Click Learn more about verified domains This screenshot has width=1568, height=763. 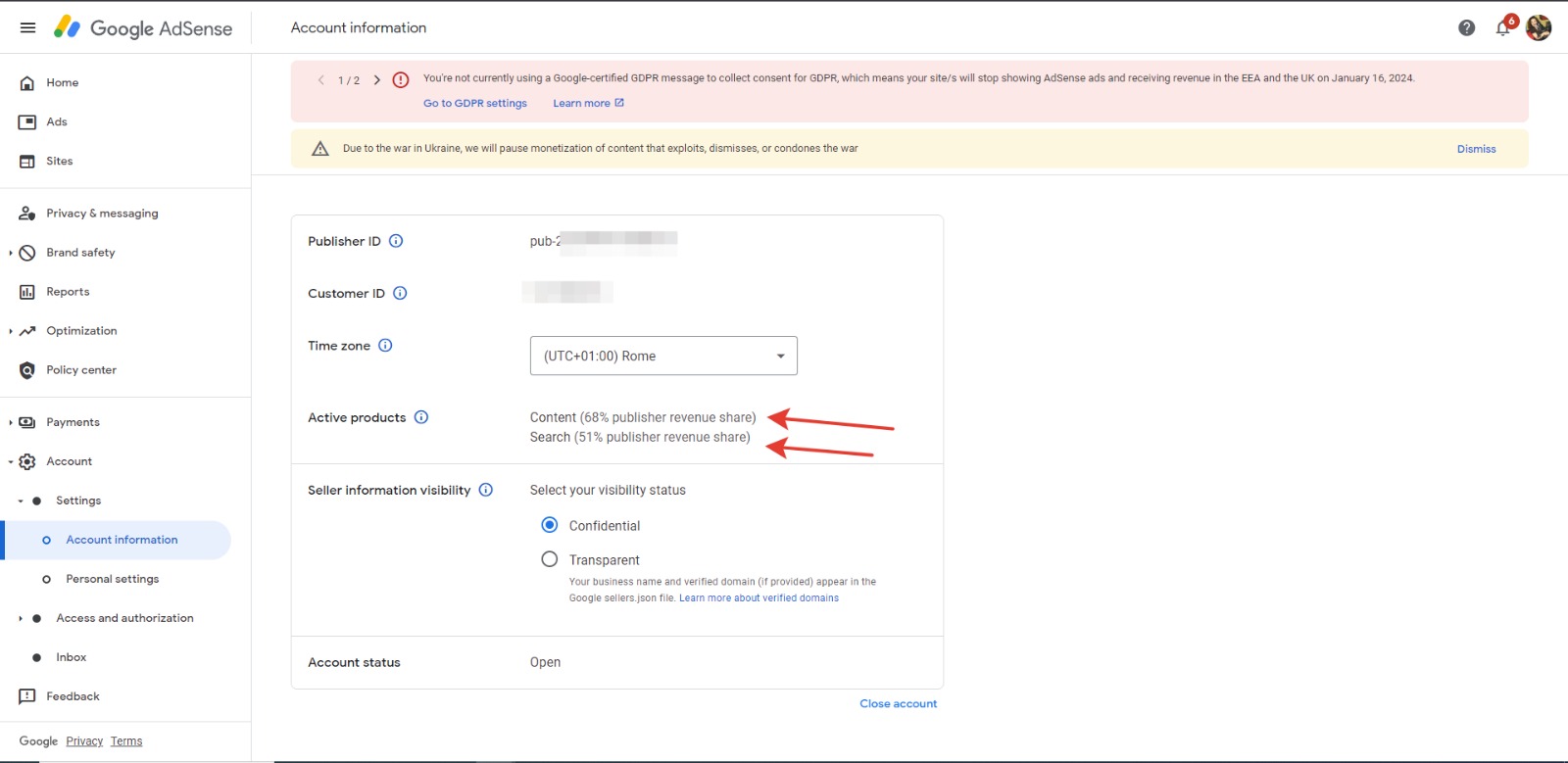[759, 597]
